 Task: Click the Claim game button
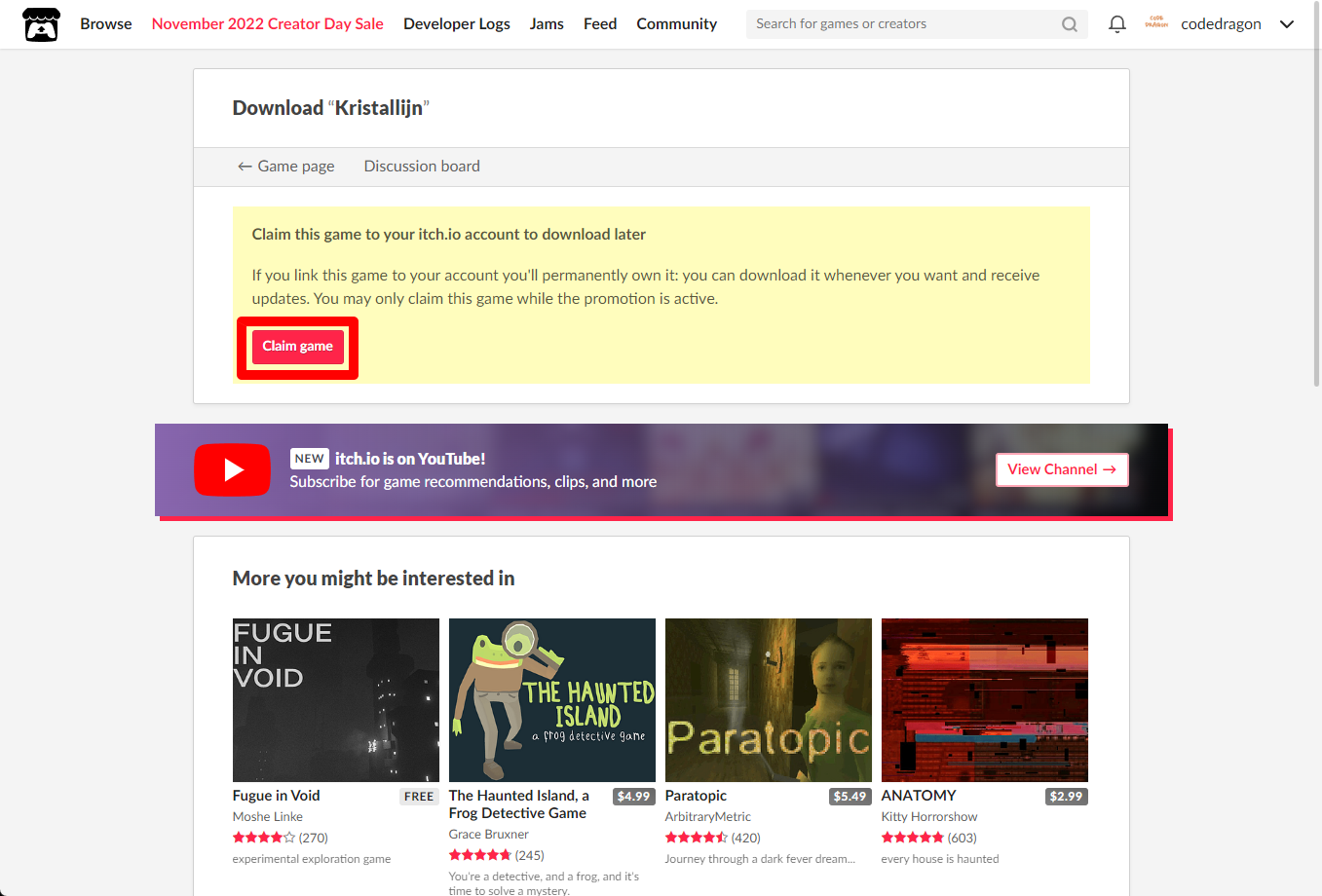(297, 347)
